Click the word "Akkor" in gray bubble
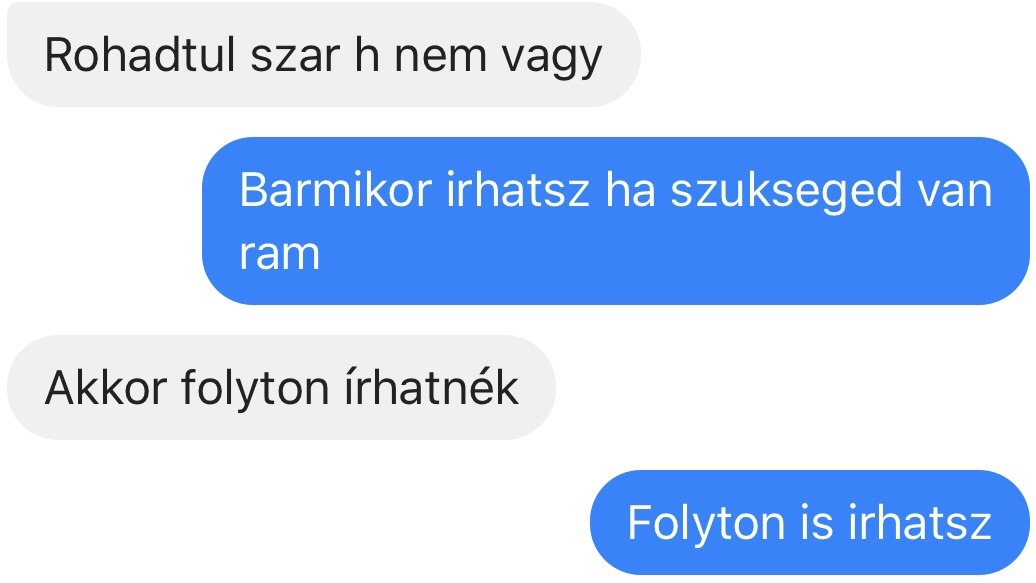Screen dimensions: 1036x583 tap(106, 387)
